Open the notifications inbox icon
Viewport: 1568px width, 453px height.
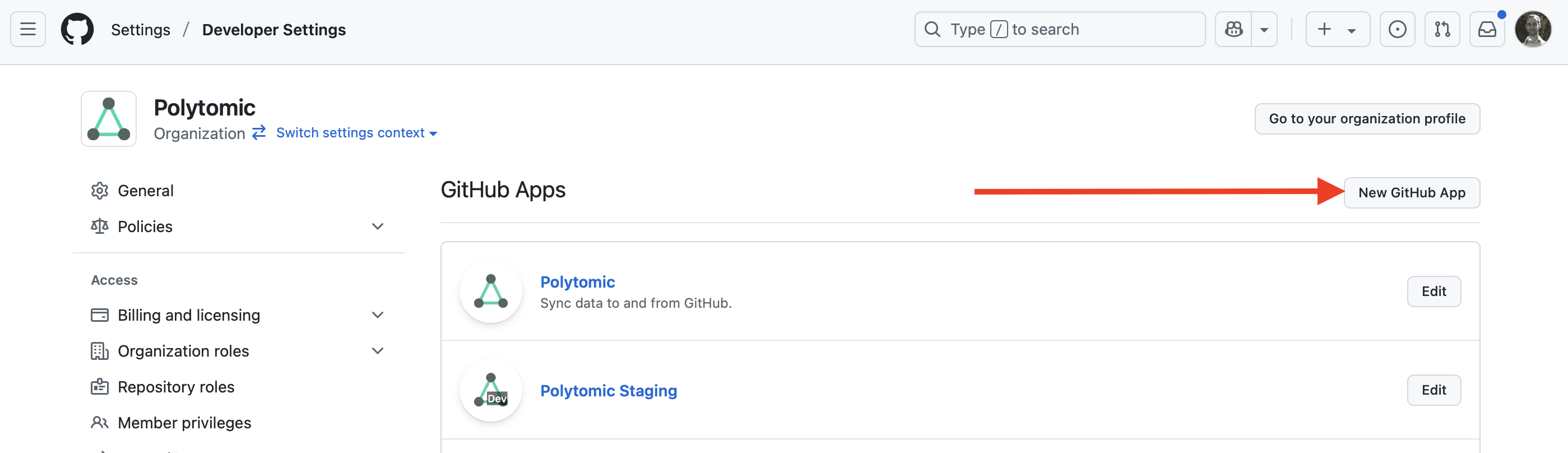tap(1487, 29)
